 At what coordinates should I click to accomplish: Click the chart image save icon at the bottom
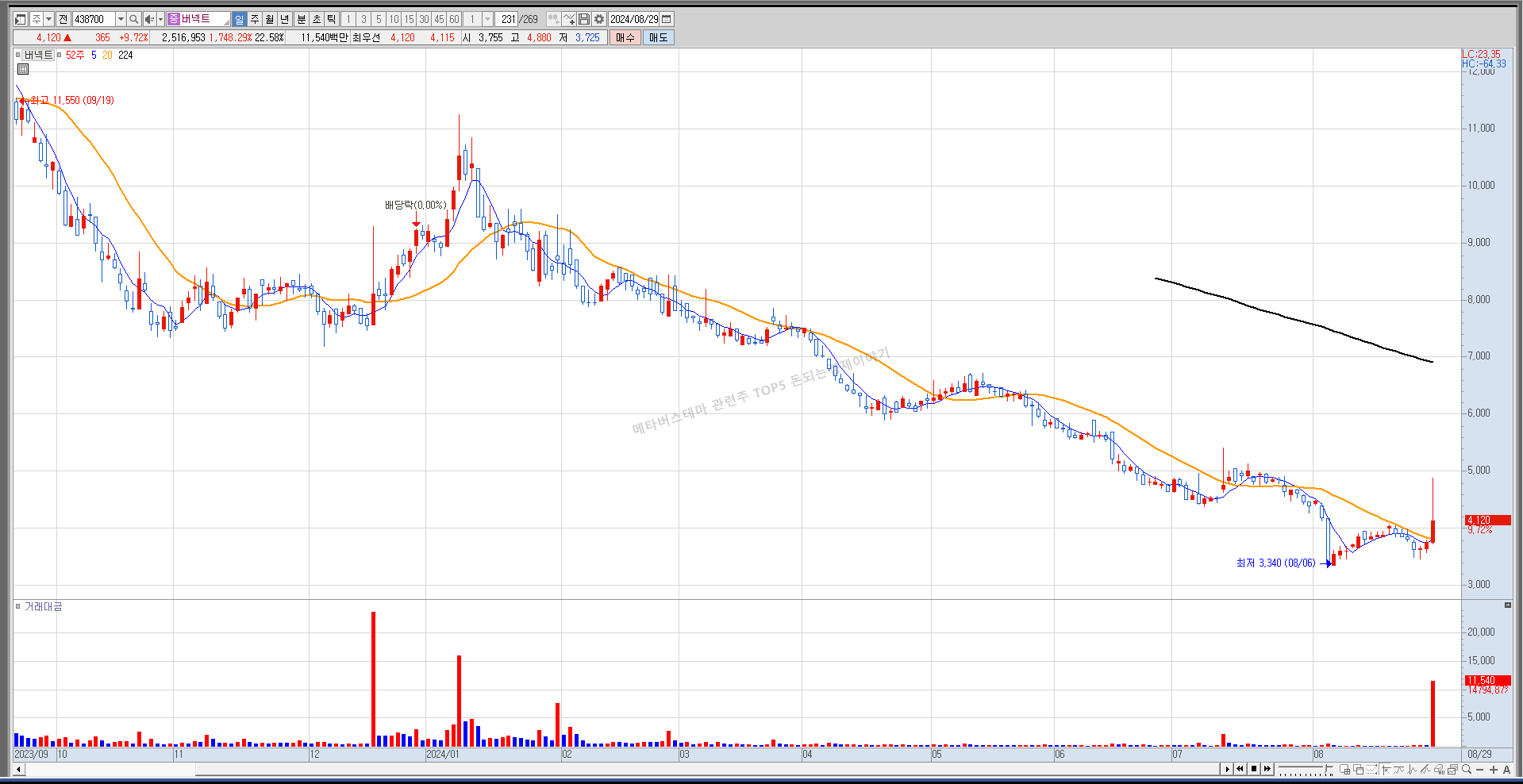[x=1452, y=769]
